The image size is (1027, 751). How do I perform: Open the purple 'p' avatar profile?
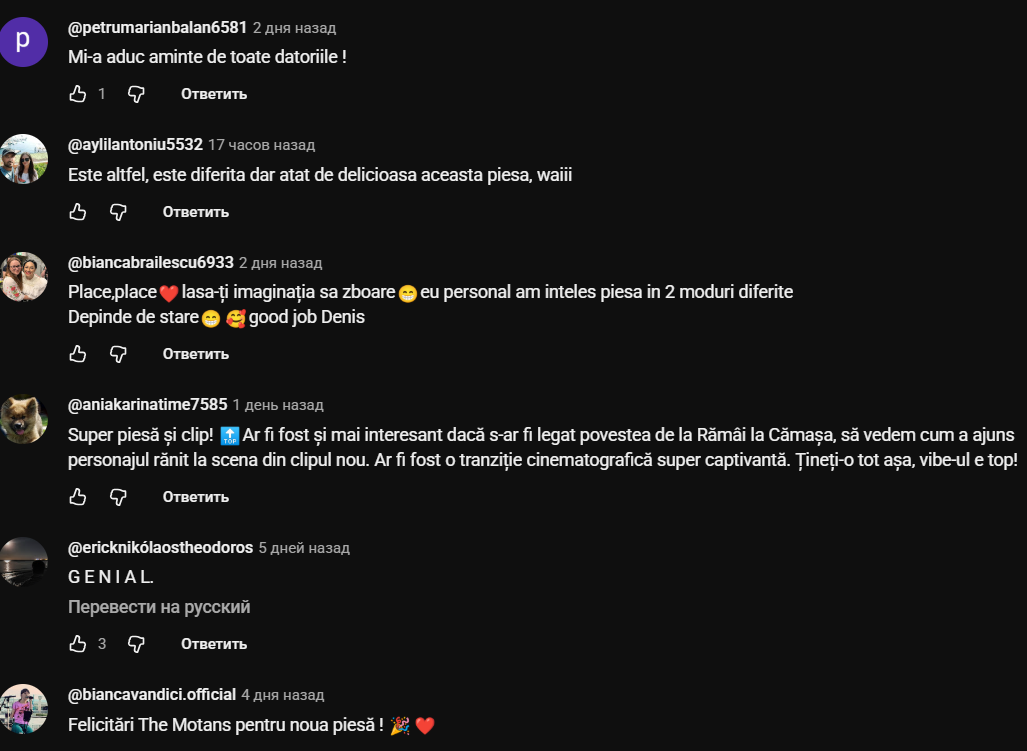click(24, 42)
